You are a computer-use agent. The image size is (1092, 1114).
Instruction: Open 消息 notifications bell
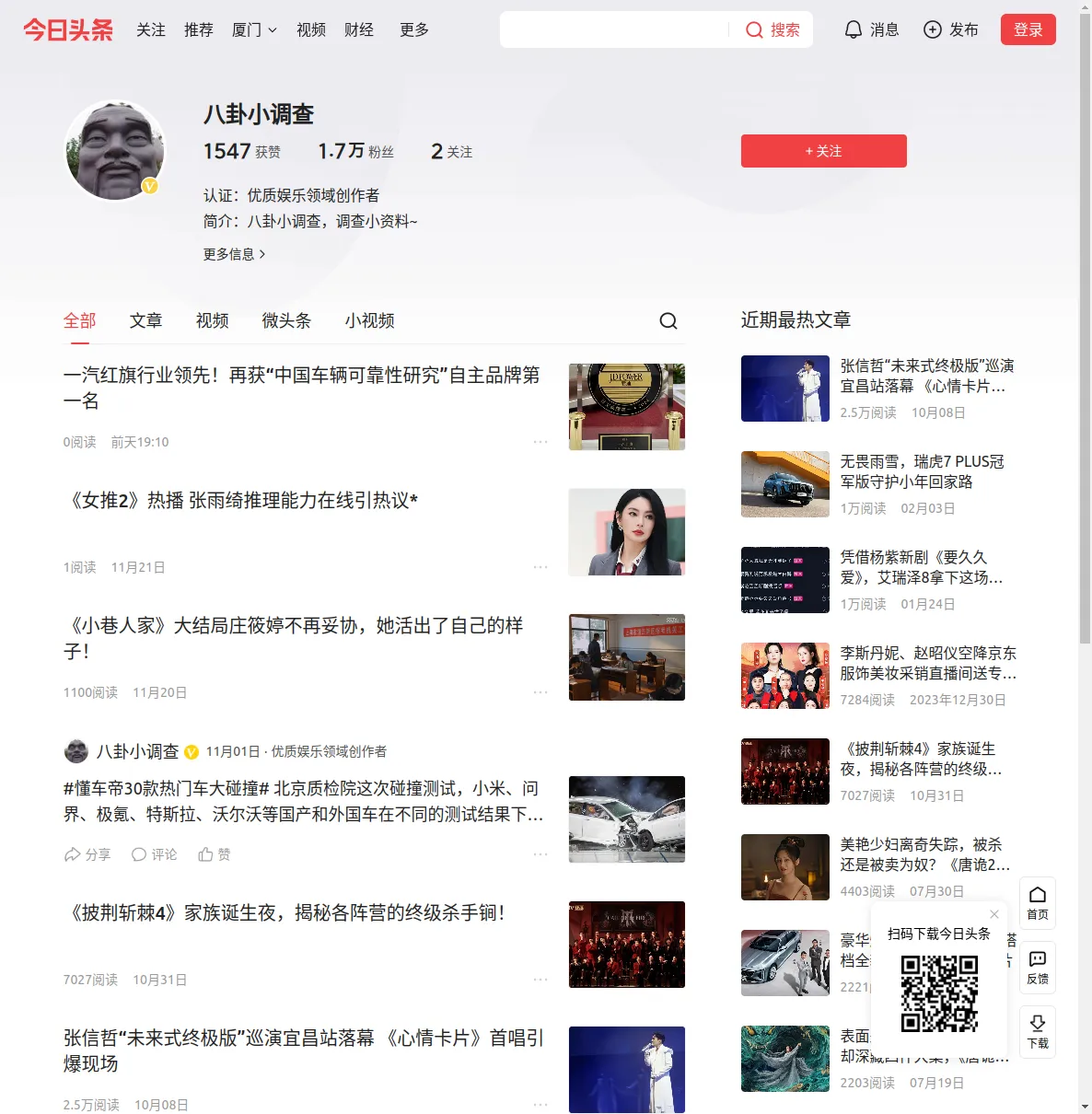[x=871, y=29]
